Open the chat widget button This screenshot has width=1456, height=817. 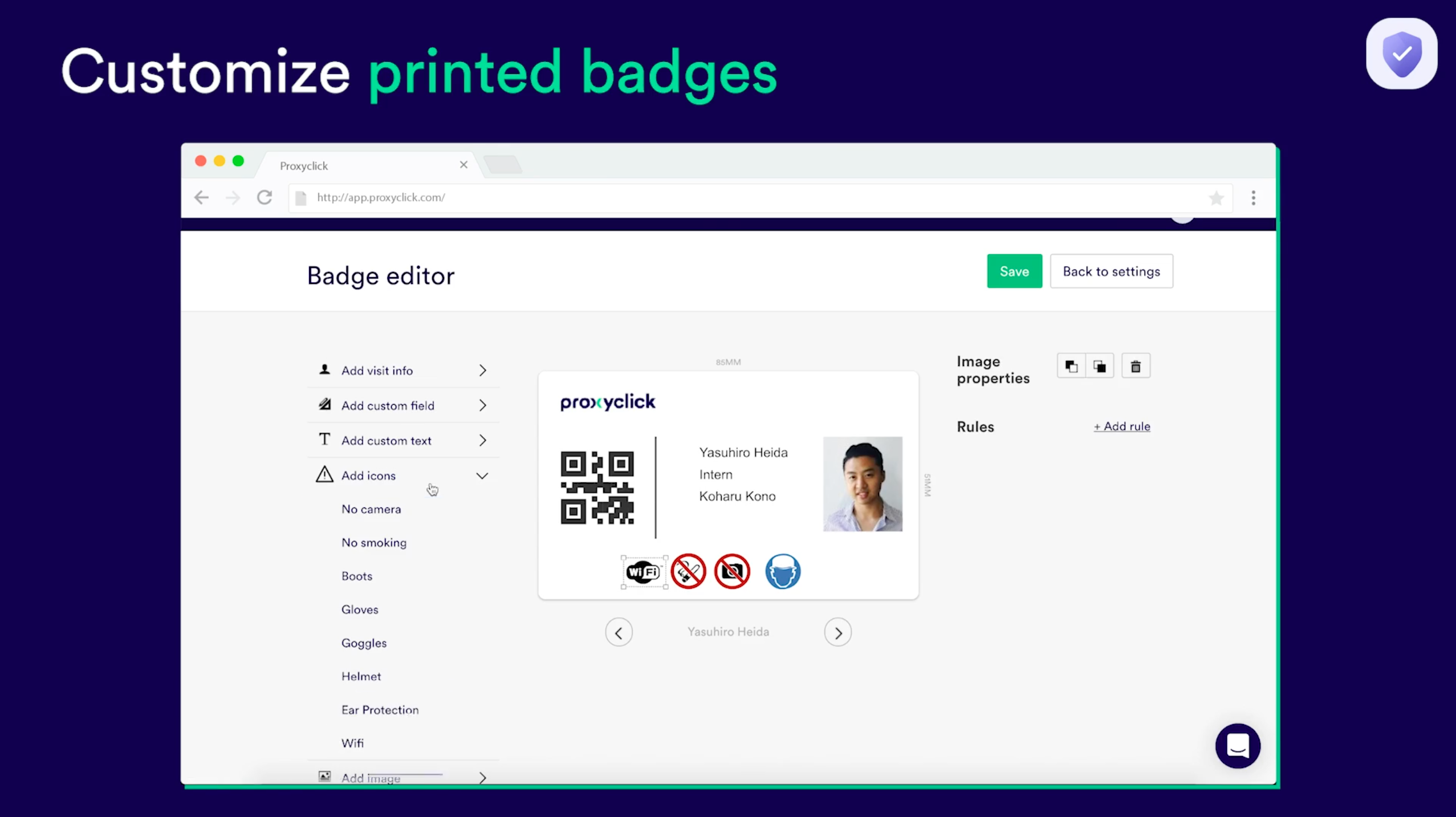(1238, 746)
